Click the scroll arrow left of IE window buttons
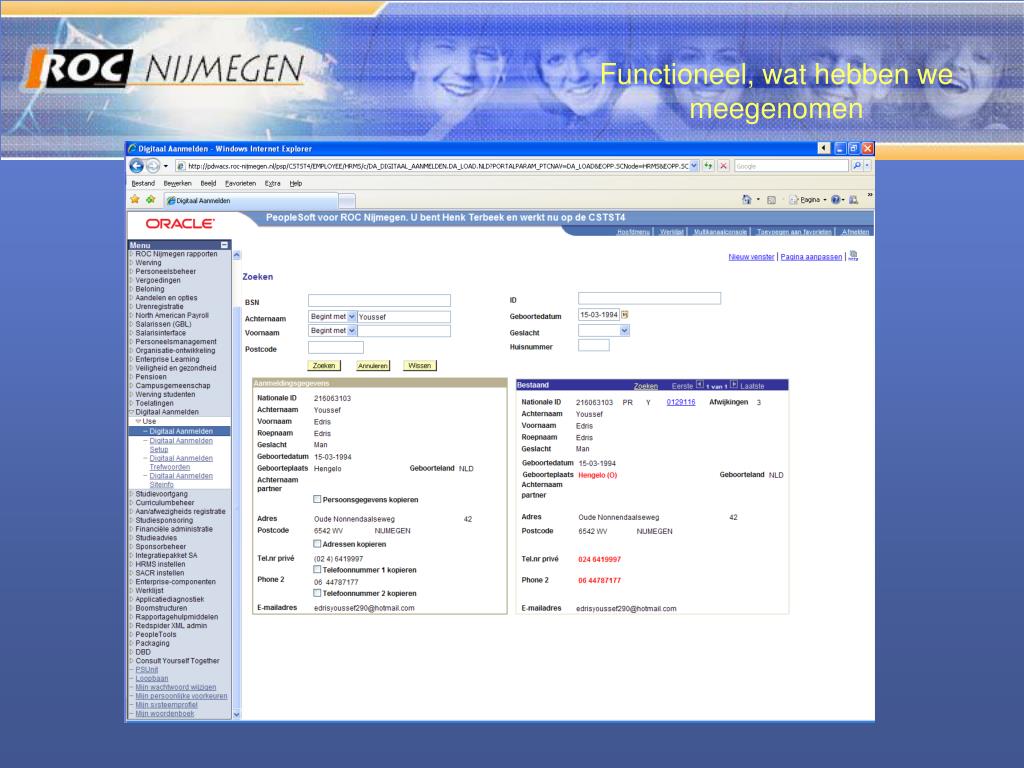Image resolution: width=1024 pixels, height=768 pixels. [824, 148]
